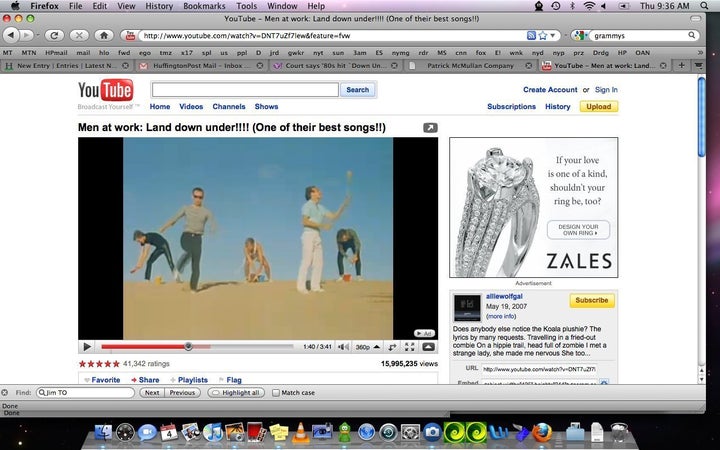Open a new tab with plus button
This screenshot has width=720, height=450.
pos(681,66)
